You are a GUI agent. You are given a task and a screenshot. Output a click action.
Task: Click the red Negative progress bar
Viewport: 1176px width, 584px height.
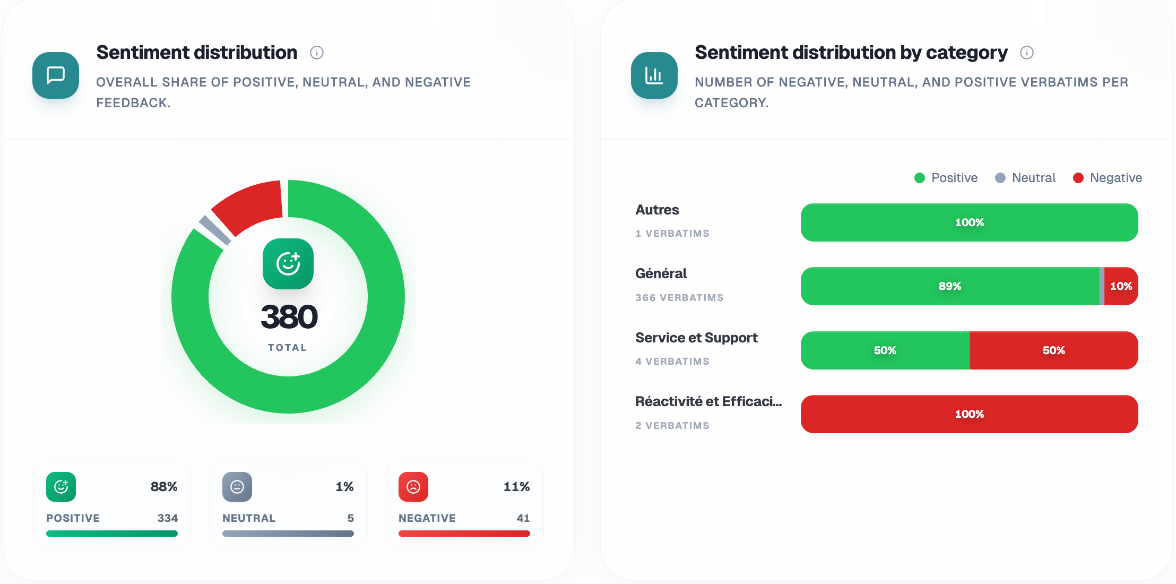[x=464, y=534]
